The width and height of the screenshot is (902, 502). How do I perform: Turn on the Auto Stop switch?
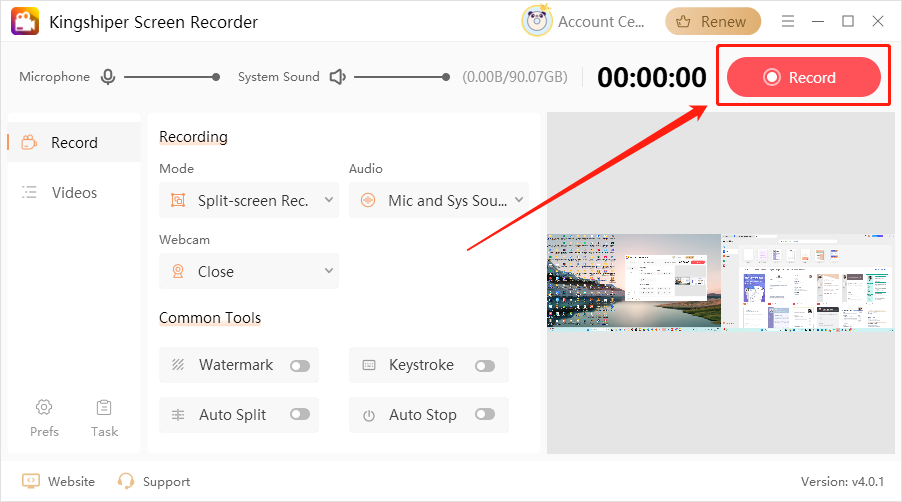pos(485,414)
